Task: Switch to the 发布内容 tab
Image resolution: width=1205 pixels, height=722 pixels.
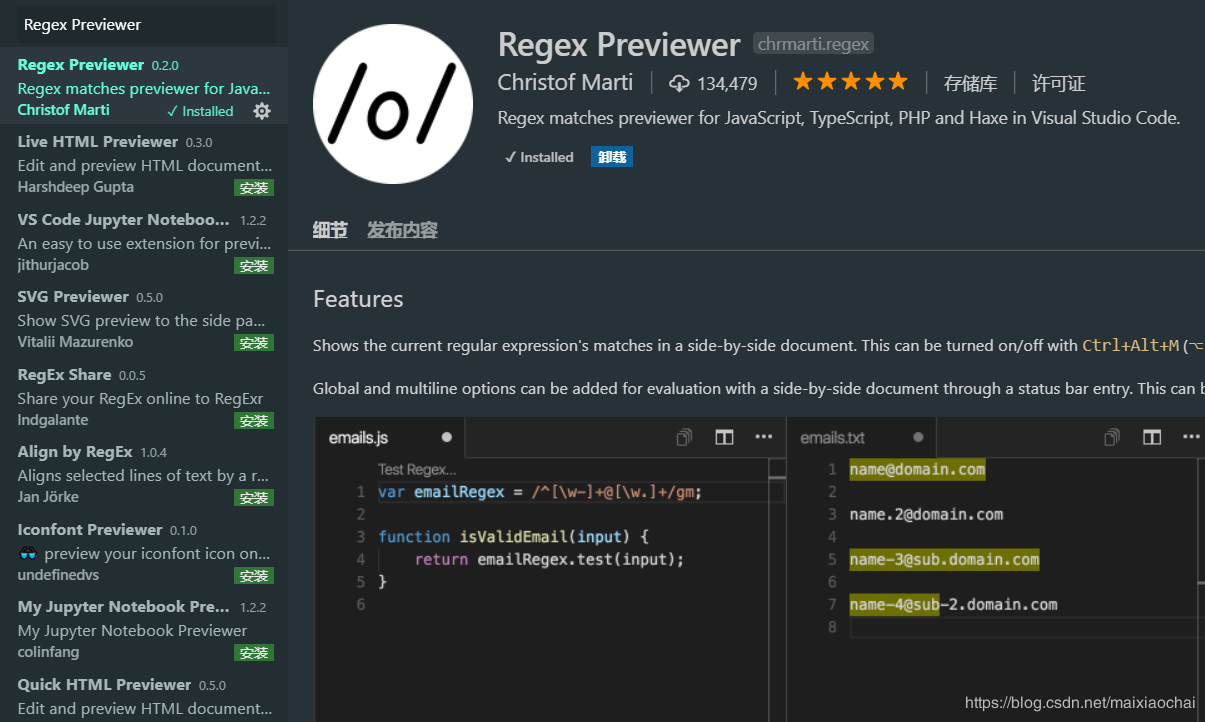Action: point(402,230)
